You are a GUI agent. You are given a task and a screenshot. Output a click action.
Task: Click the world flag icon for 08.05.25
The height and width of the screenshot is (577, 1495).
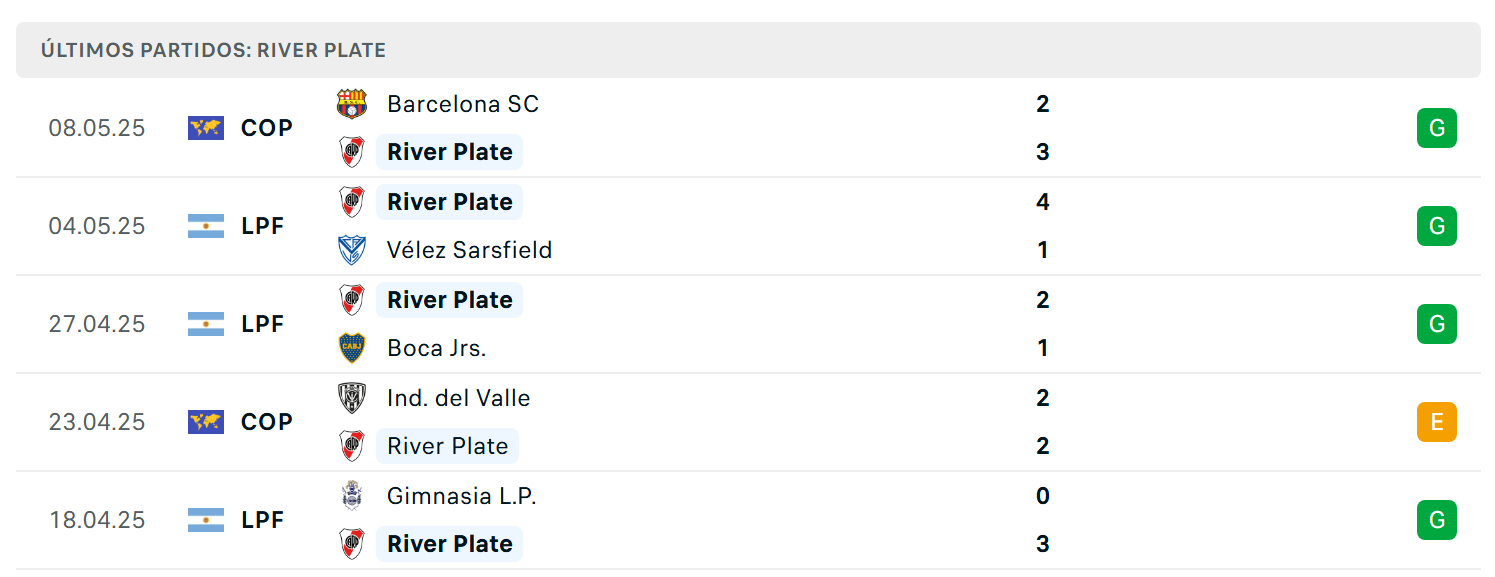(x=206, y=128)
